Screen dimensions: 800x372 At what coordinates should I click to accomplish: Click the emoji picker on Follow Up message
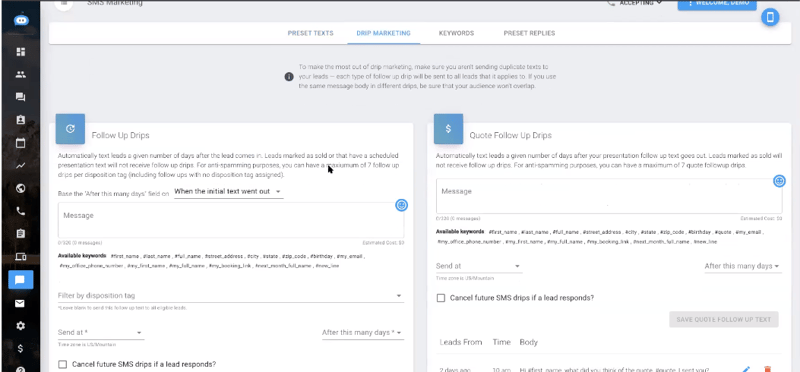pos(402,205)
